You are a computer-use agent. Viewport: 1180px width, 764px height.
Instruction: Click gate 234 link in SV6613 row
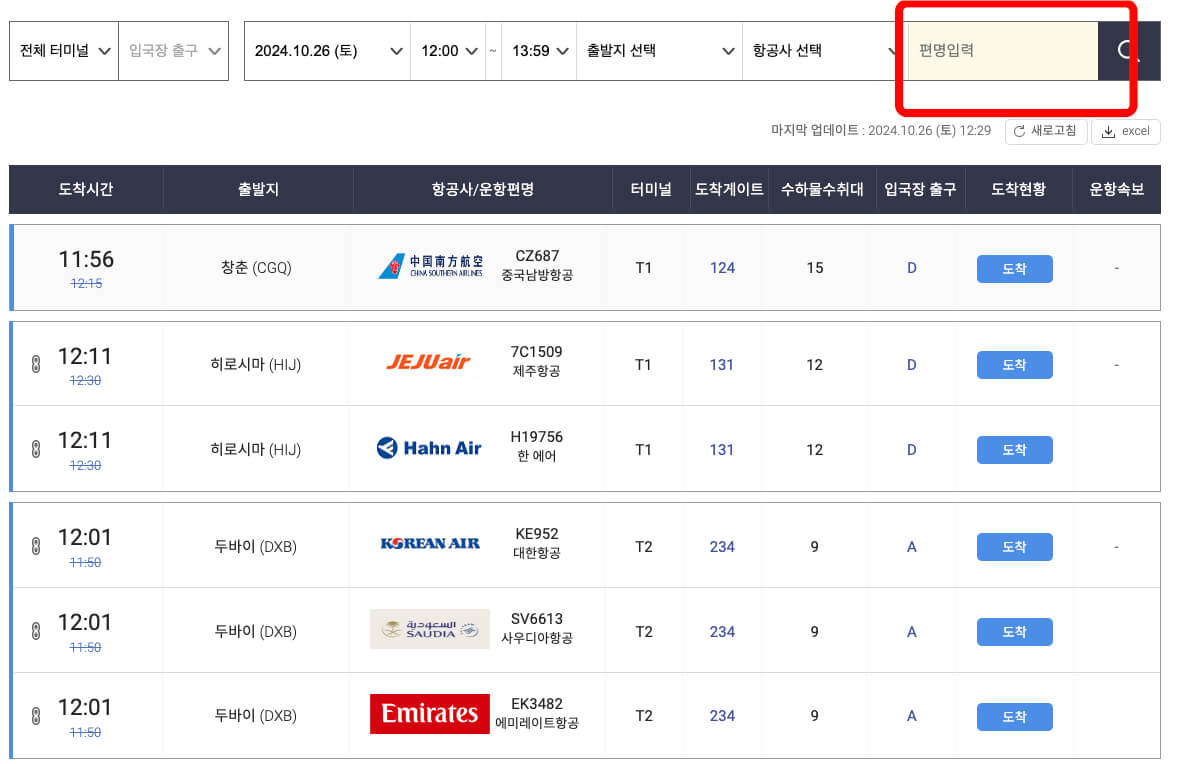tap(722, 632)
